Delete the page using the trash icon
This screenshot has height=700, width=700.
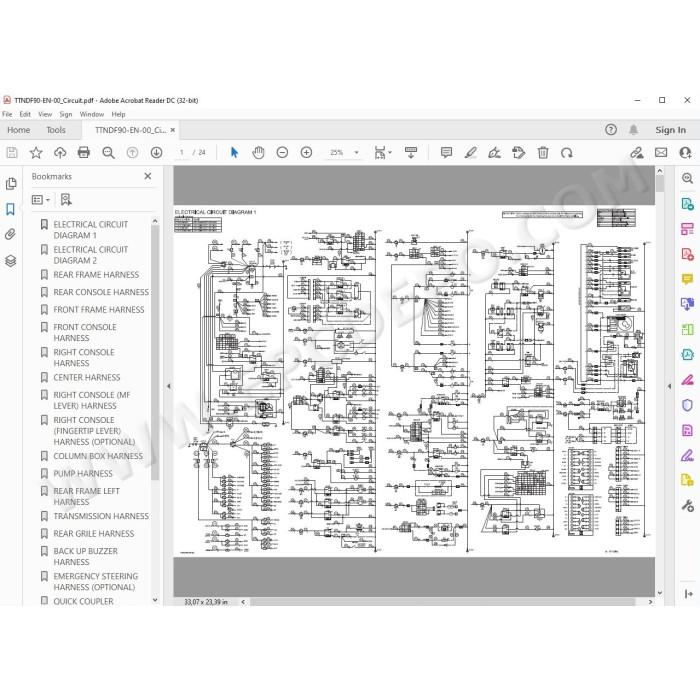(x=543, y=153)
